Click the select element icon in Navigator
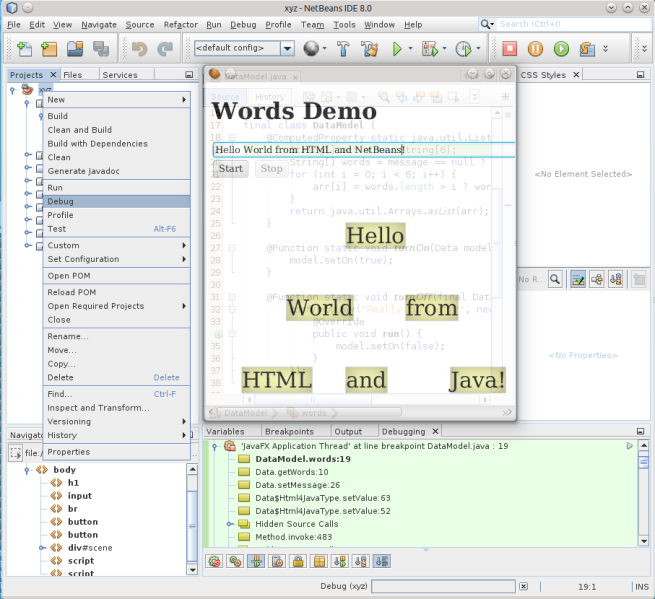Screen dimensions: 655x599 click(x=15, y=453)
